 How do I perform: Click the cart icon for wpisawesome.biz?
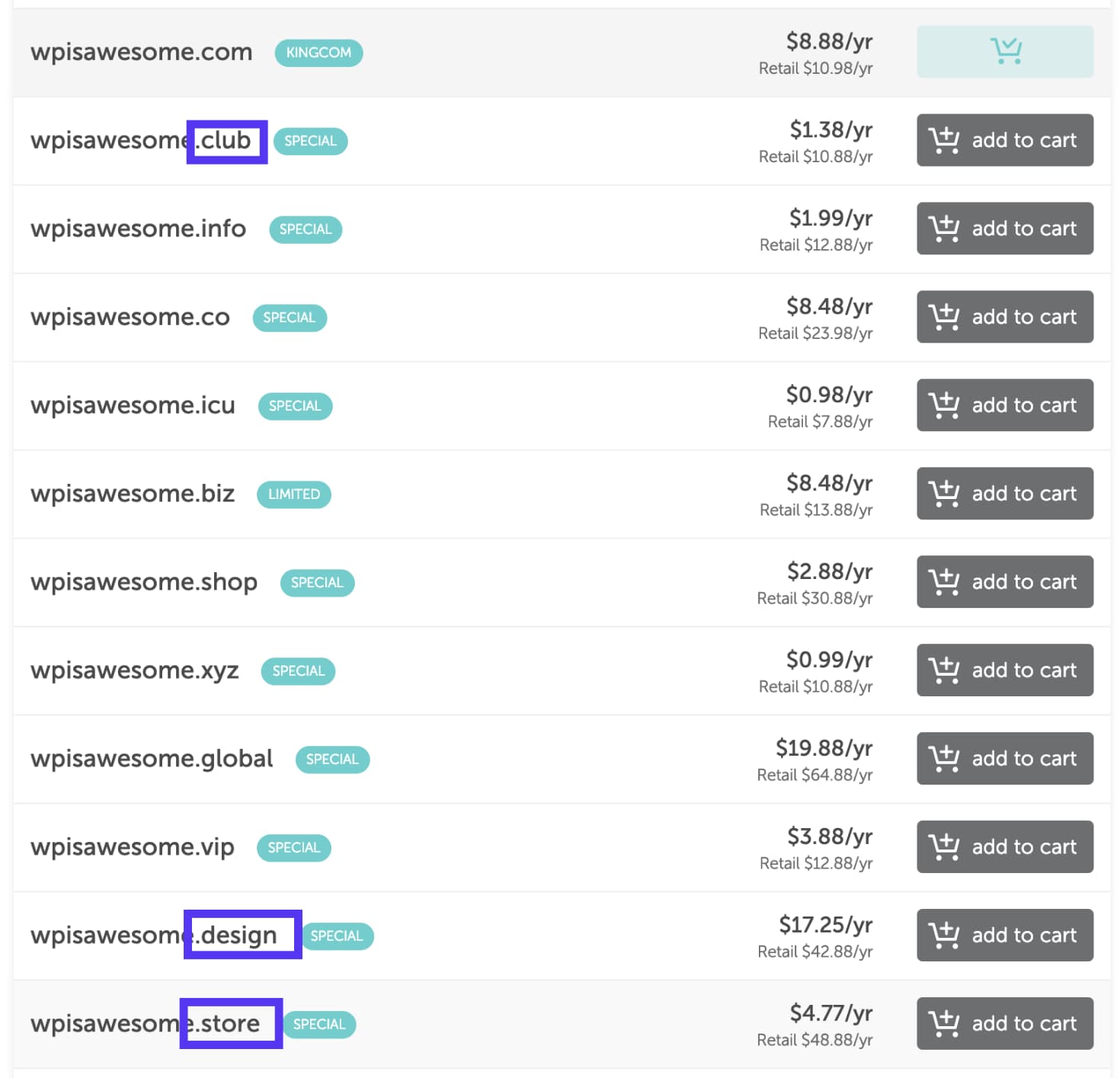[1004, 493]
